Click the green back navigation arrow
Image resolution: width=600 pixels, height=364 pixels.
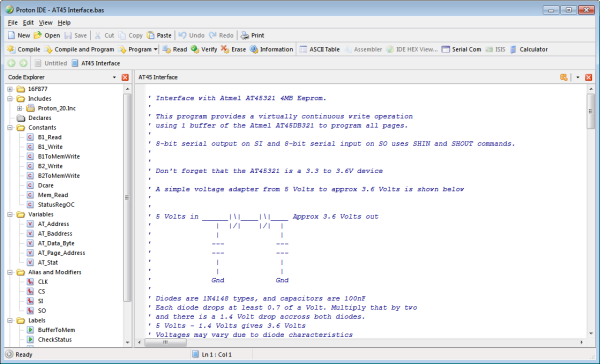[11, 63]
